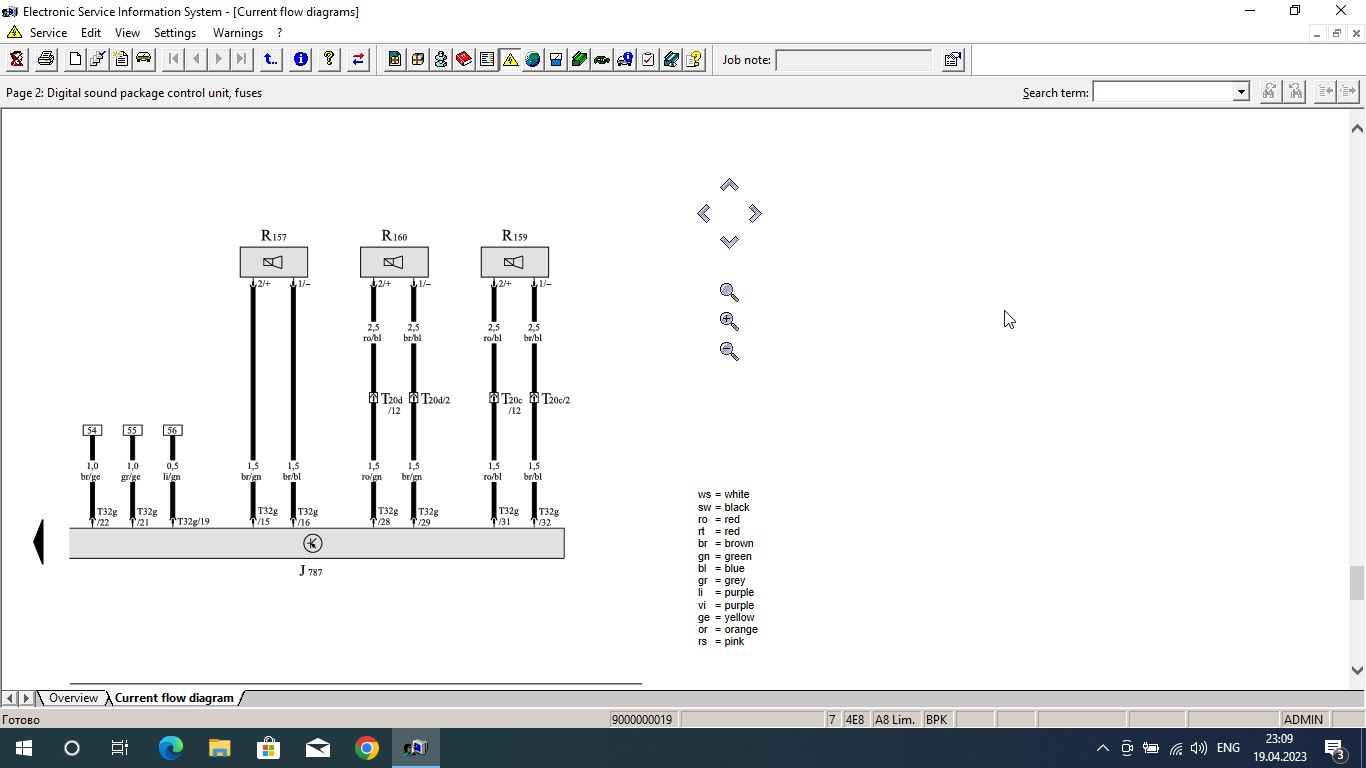This screenshot has width=1366, height=768.
Task: Click the red book icon in toolbar
Action: [464, 59]
